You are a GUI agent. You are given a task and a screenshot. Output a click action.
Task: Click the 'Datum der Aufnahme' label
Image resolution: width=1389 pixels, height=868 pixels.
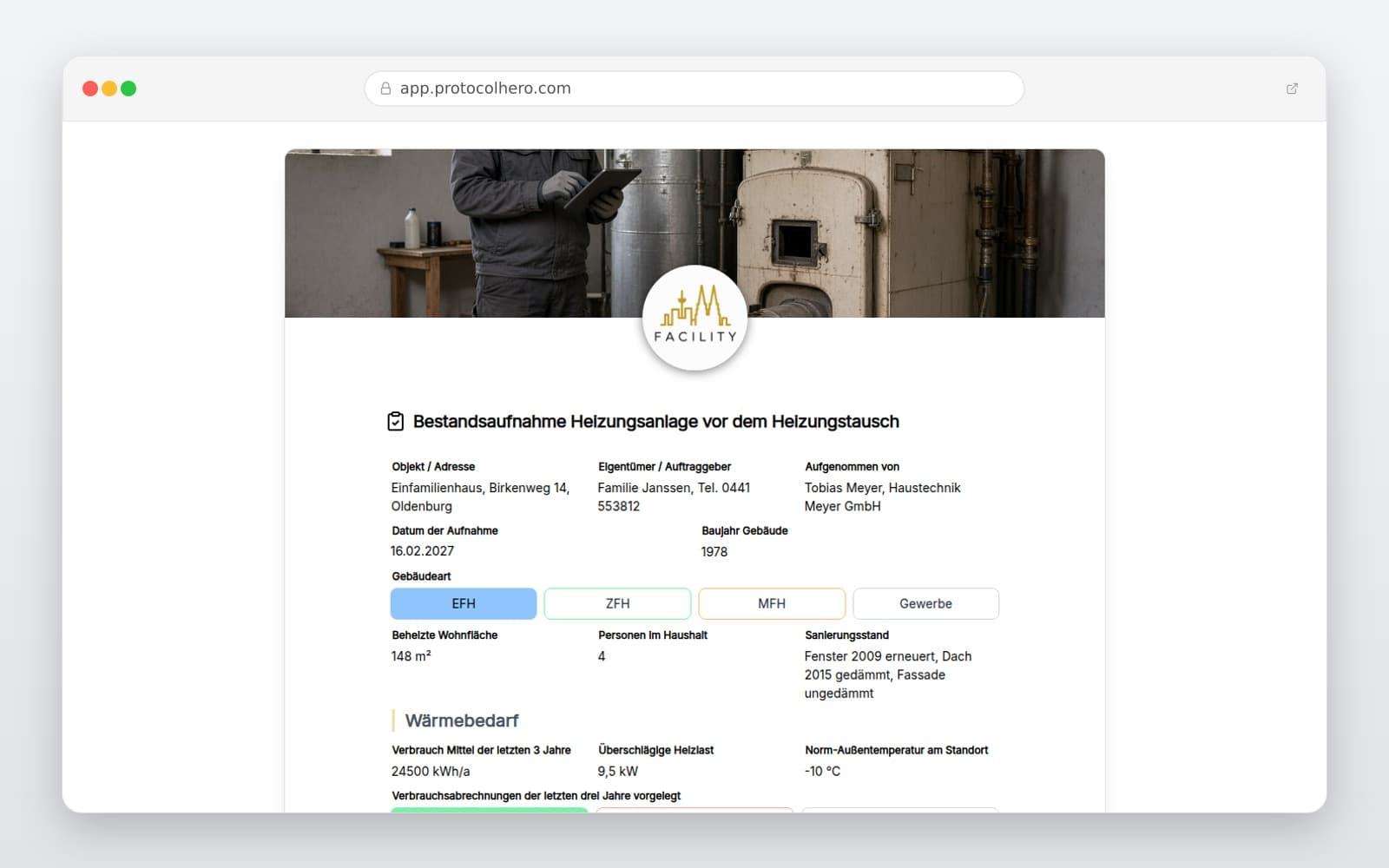[444, 531]
